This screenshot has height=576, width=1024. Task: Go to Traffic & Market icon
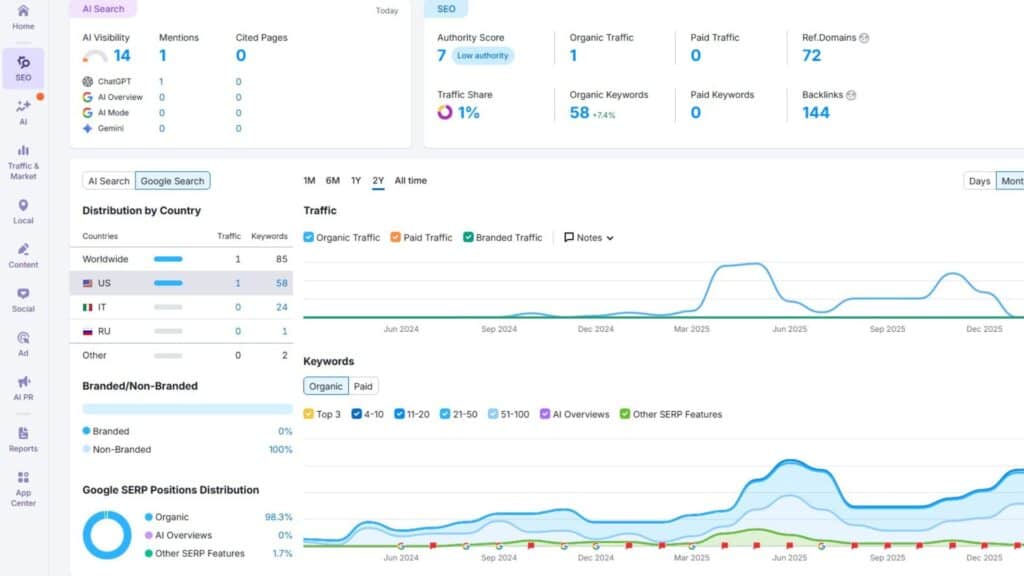point(23,160)
